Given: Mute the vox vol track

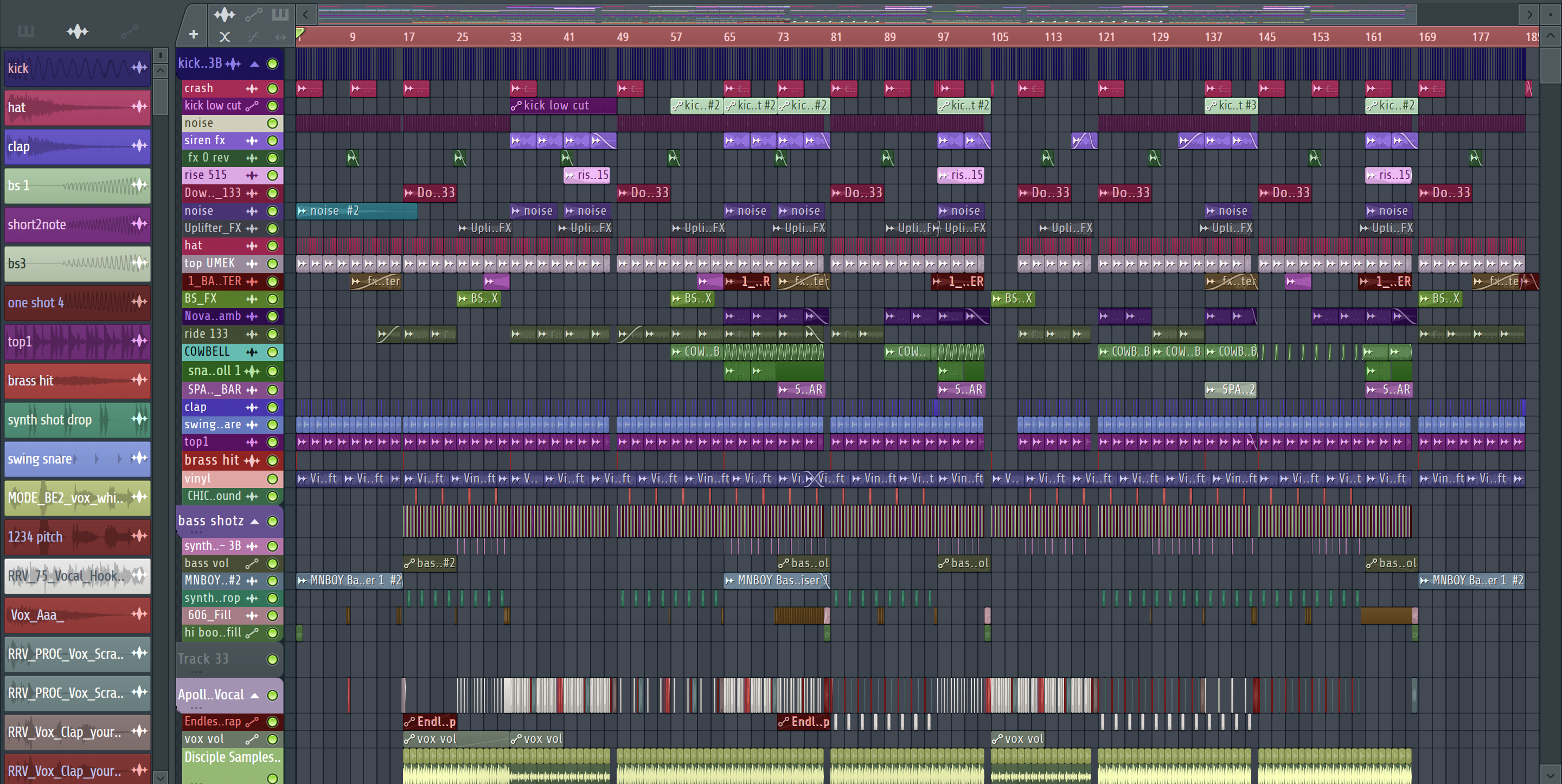Looking at the screenshot, I should point(273,739).
